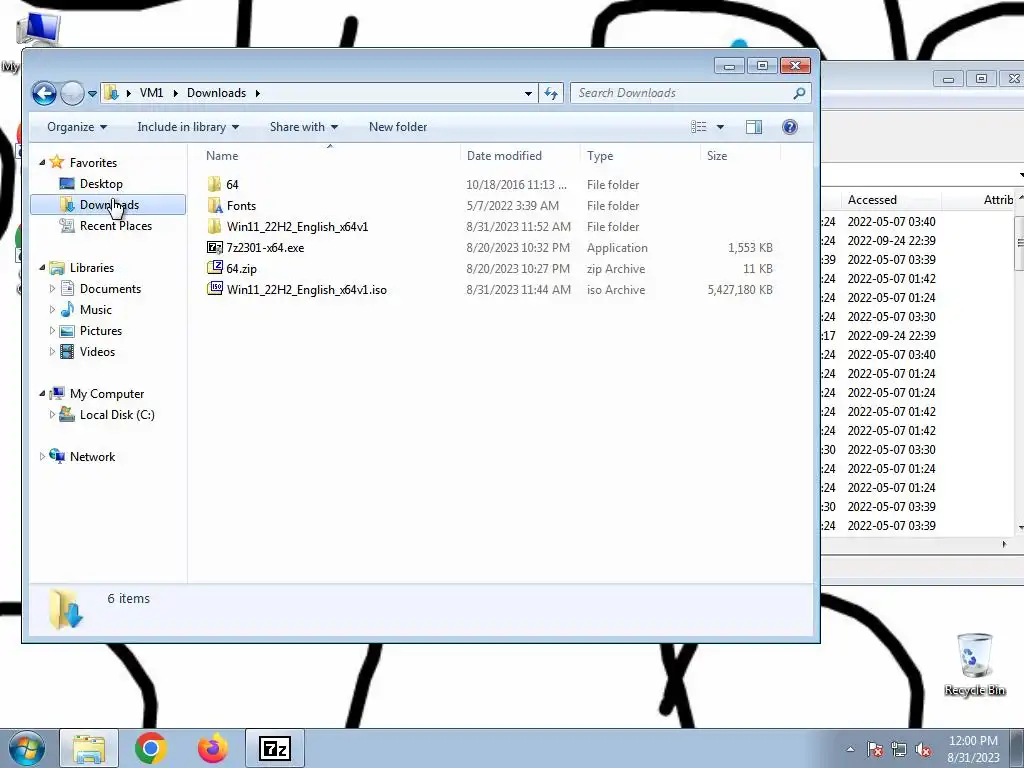This screenshot has width=1024, height=768.
Task: Click the muted volume tray icon
Action: [x=923, y=749]
